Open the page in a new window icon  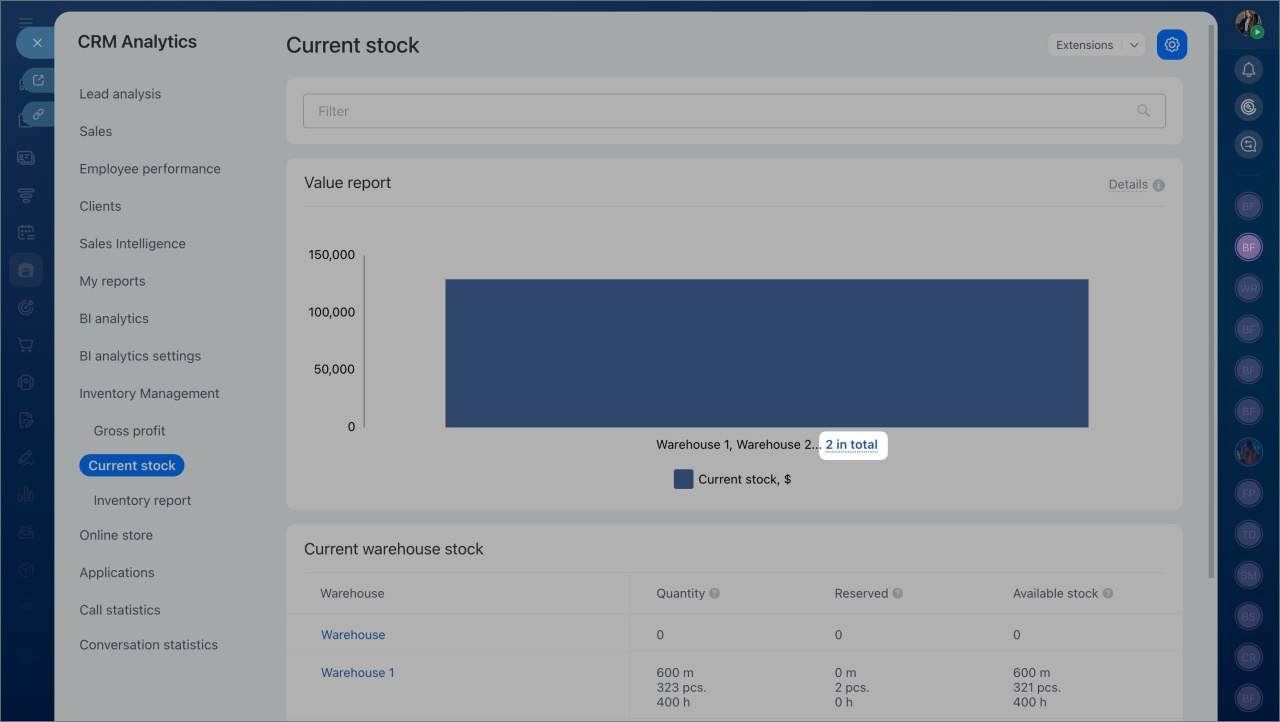click(x=38, y=81)
